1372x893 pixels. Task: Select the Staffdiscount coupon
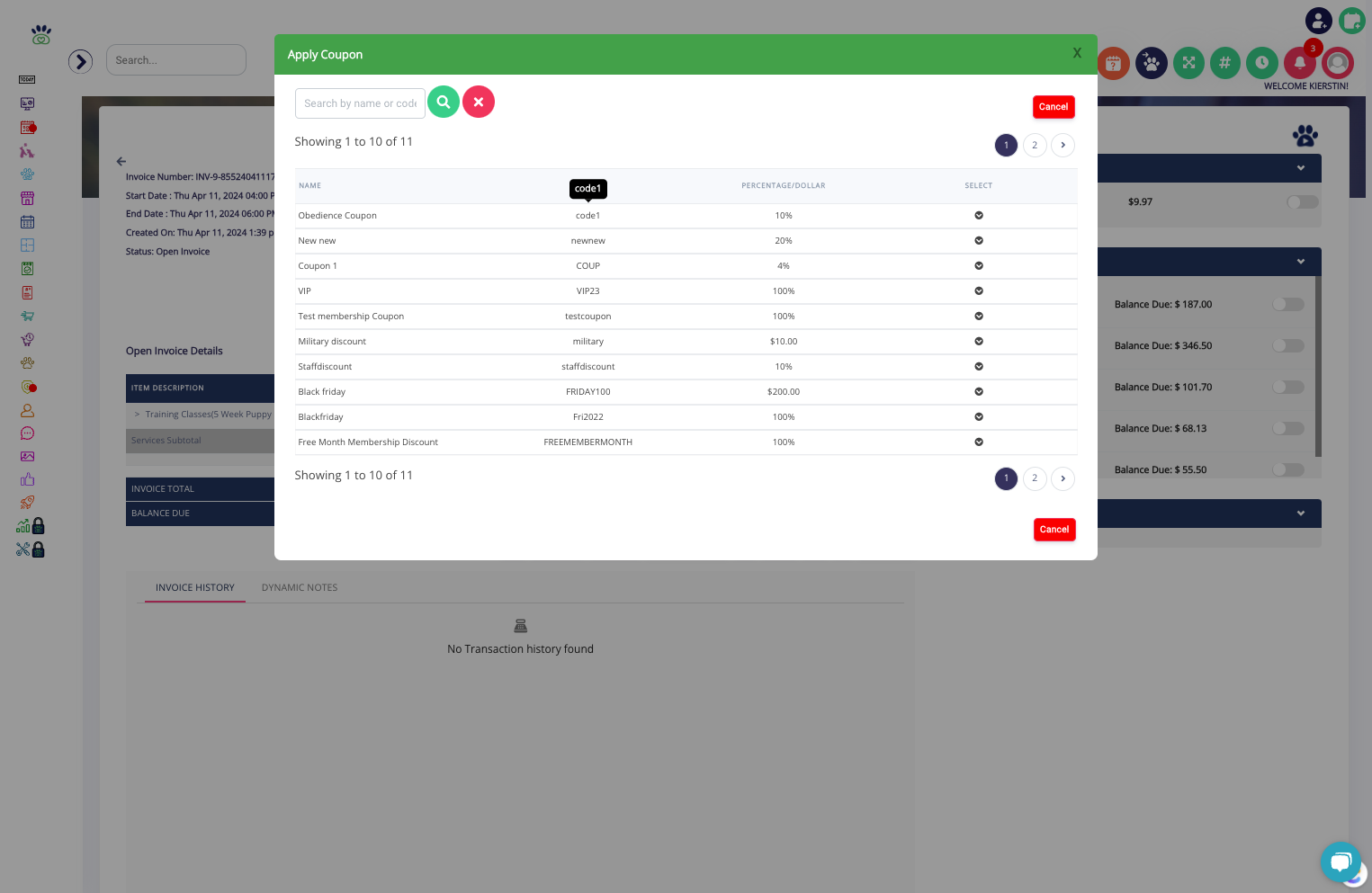[979, 367]
